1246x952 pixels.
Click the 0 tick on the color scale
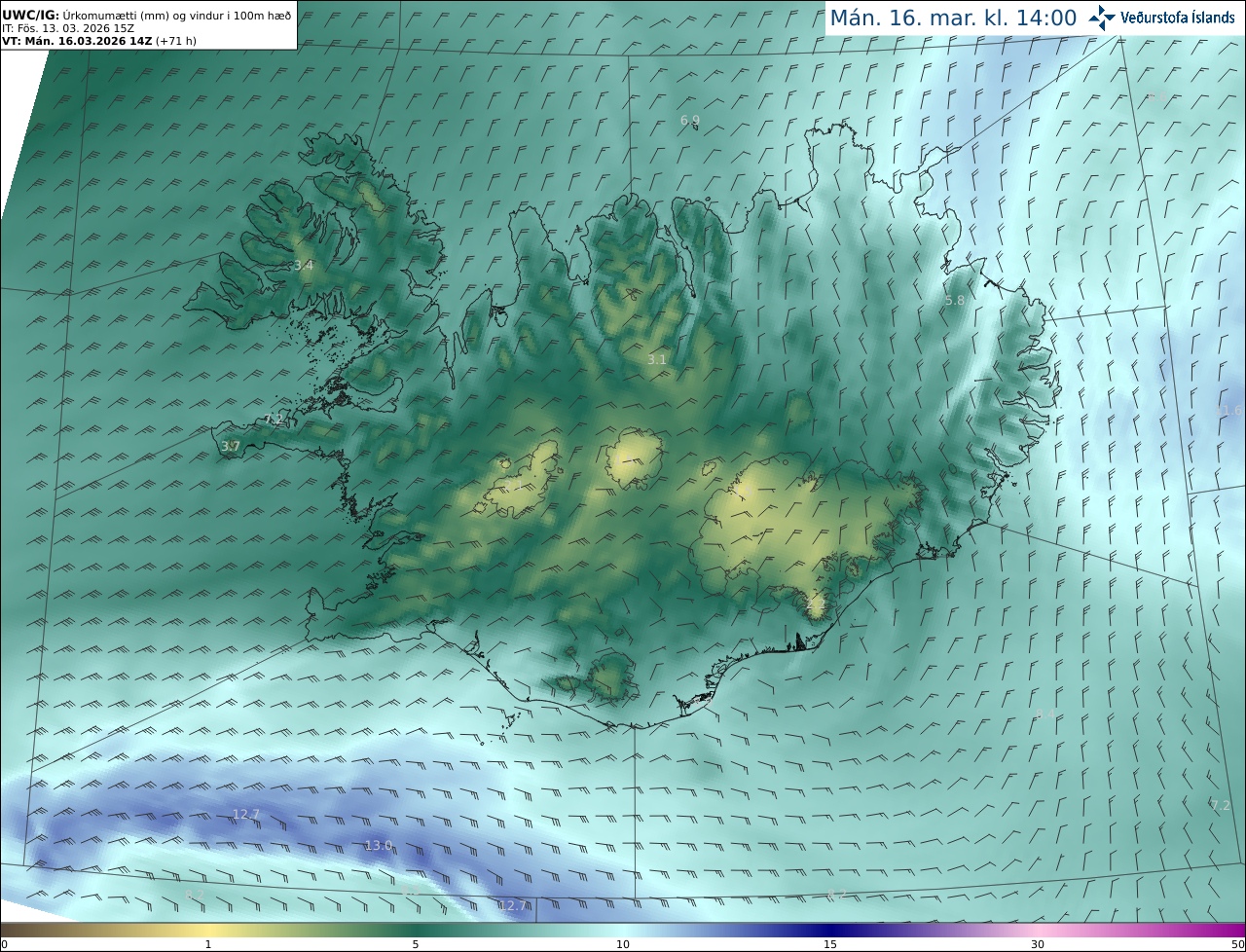(x=4, y=944)
